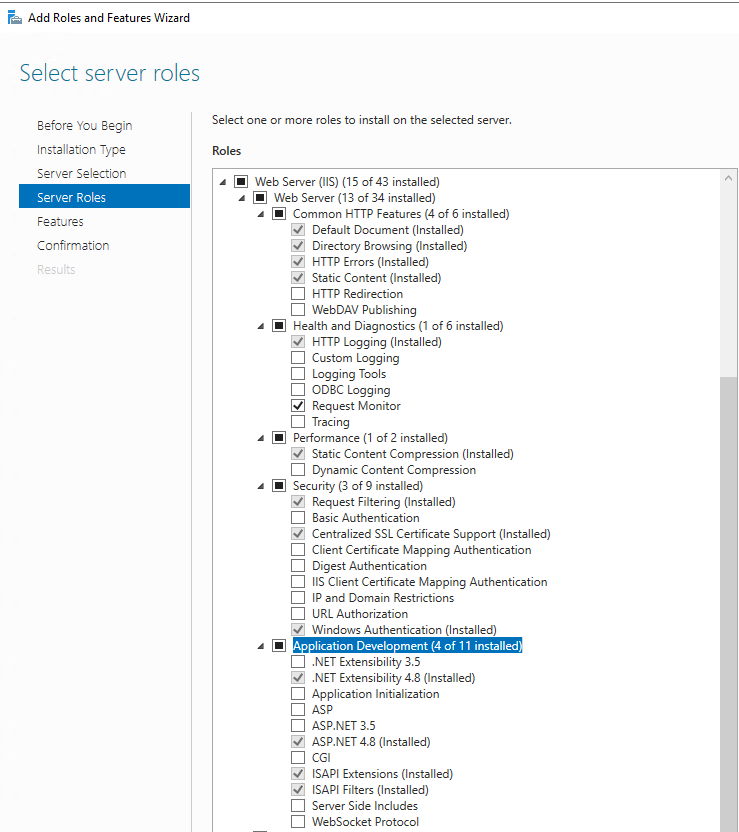The image size is (739, 832).
Task: Switch to the Installation Type step
Action: click(81, 150)
